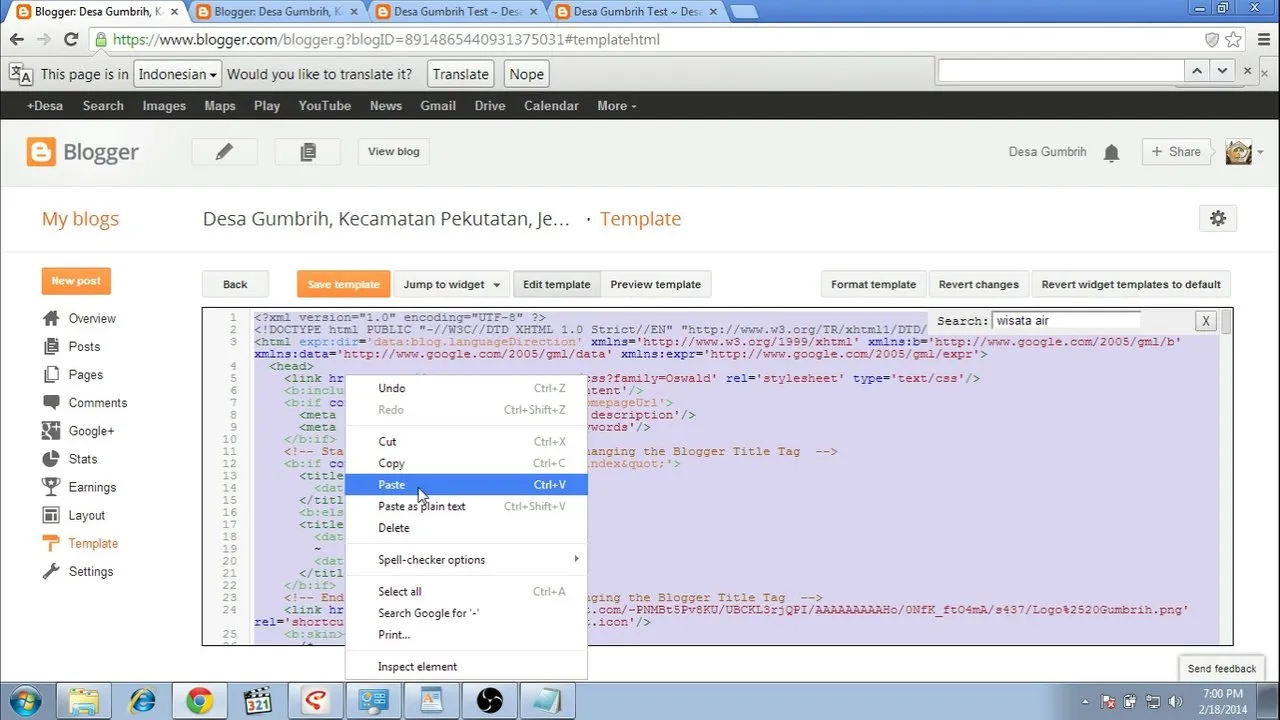Click the New post button
This screenshot has width=1280, height=720.
76,281
